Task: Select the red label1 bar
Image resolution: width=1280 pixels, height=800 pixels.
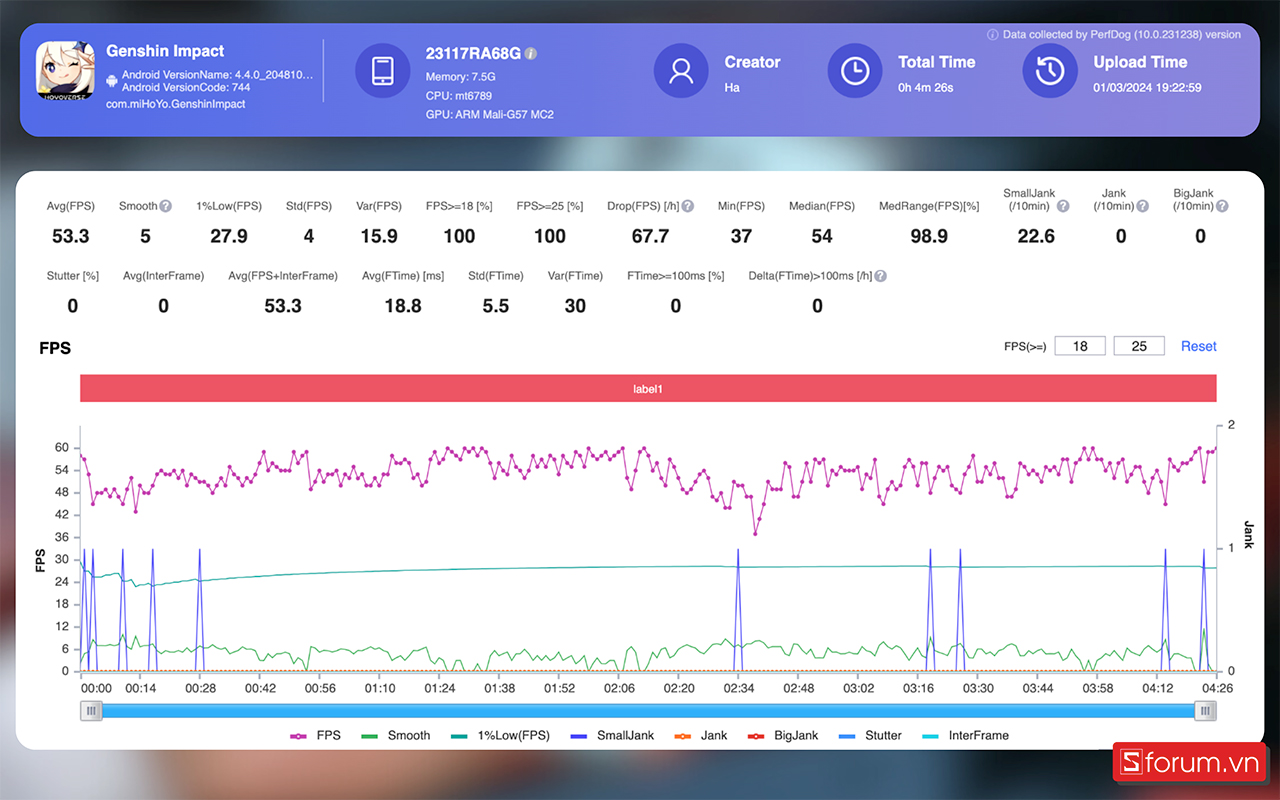Action: point(648,389)
